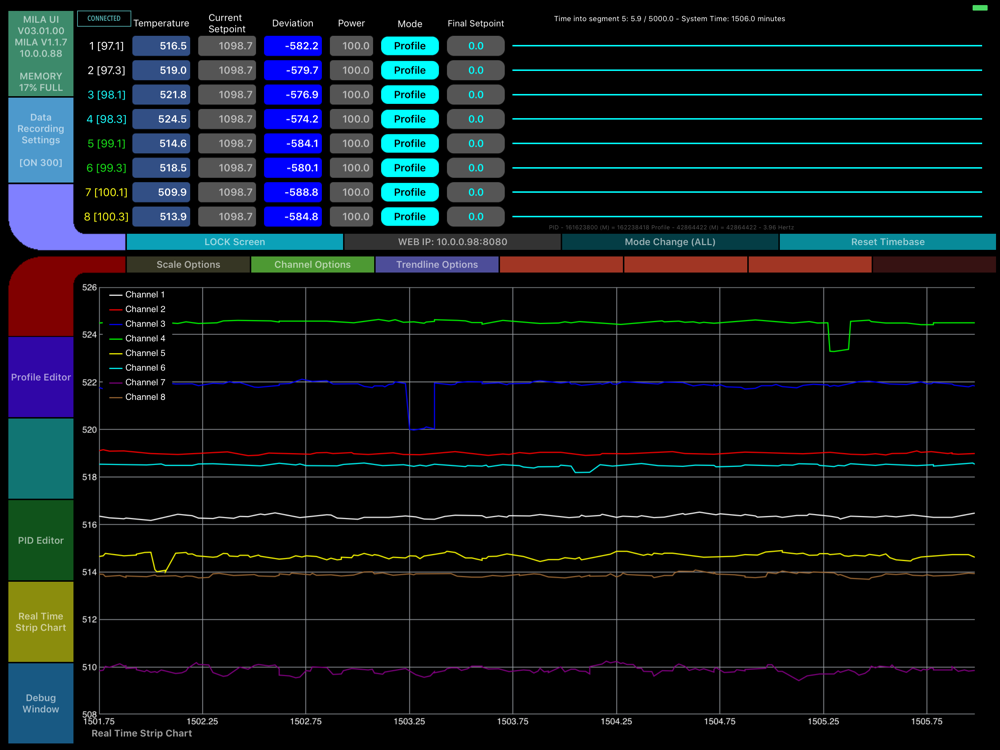1000x750 pixels.
Task: Open the Channel Options tab
Action: tap(312, 265)
